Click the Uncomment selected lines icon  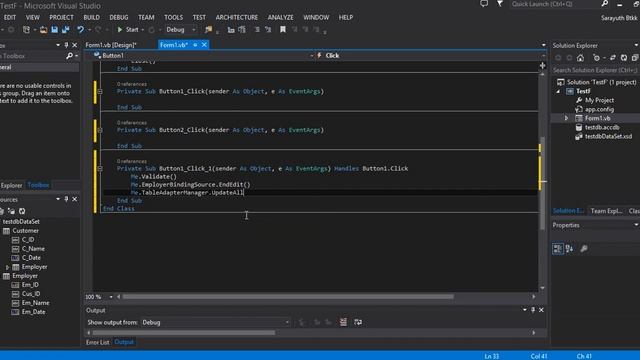click(268, 30)
